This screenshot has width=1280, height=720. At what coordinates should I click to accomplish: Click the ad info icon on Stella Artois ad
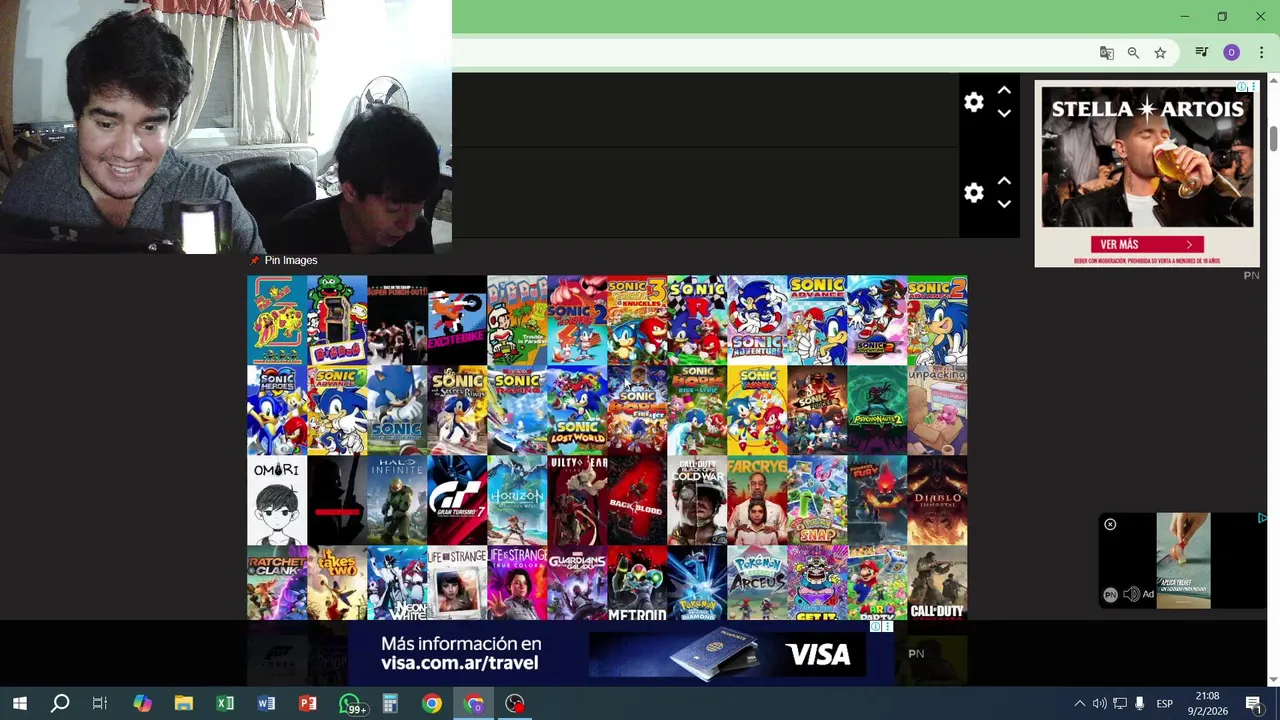[x=1241, y=87]
